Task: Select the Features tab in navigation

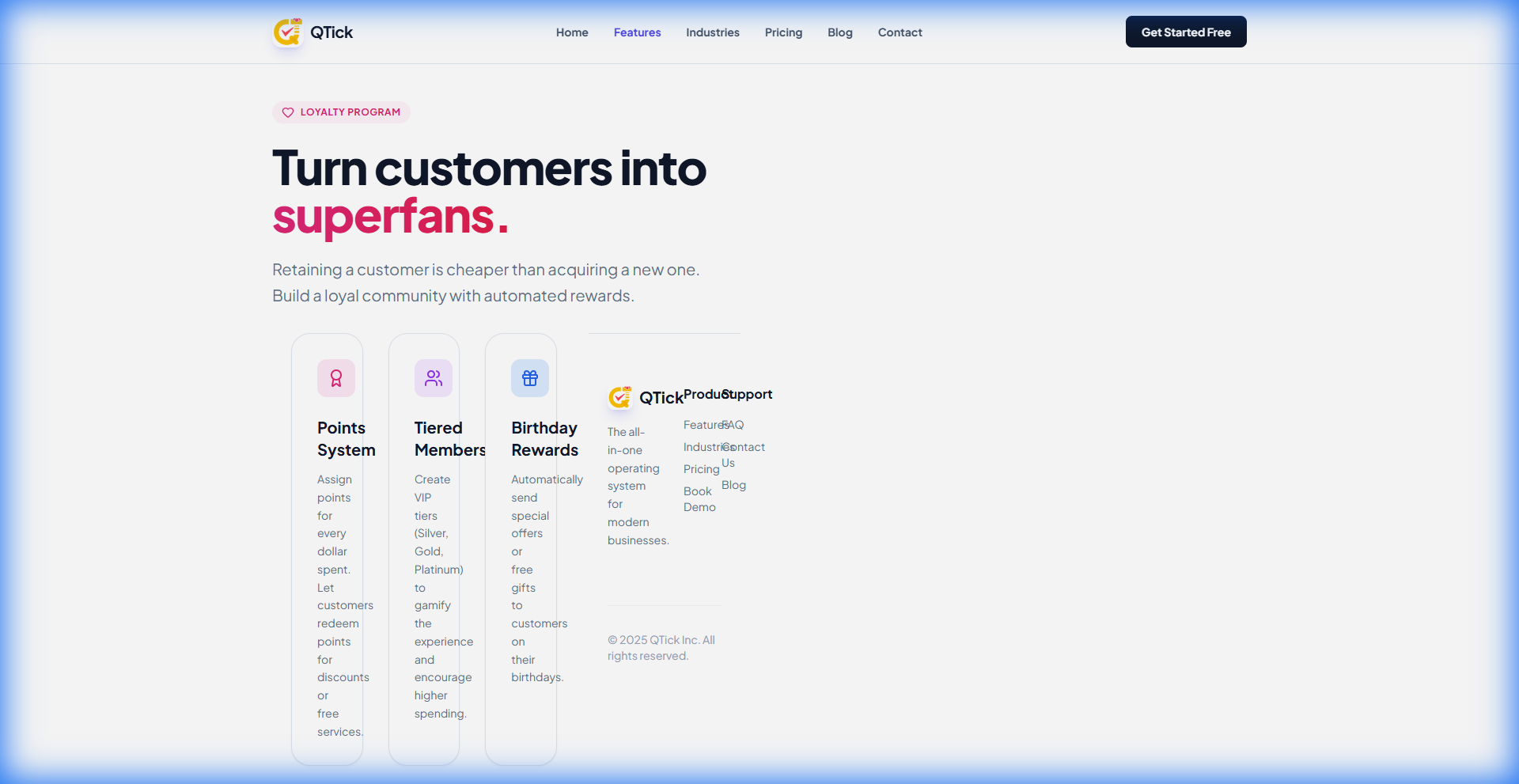Action: point(637,32)
